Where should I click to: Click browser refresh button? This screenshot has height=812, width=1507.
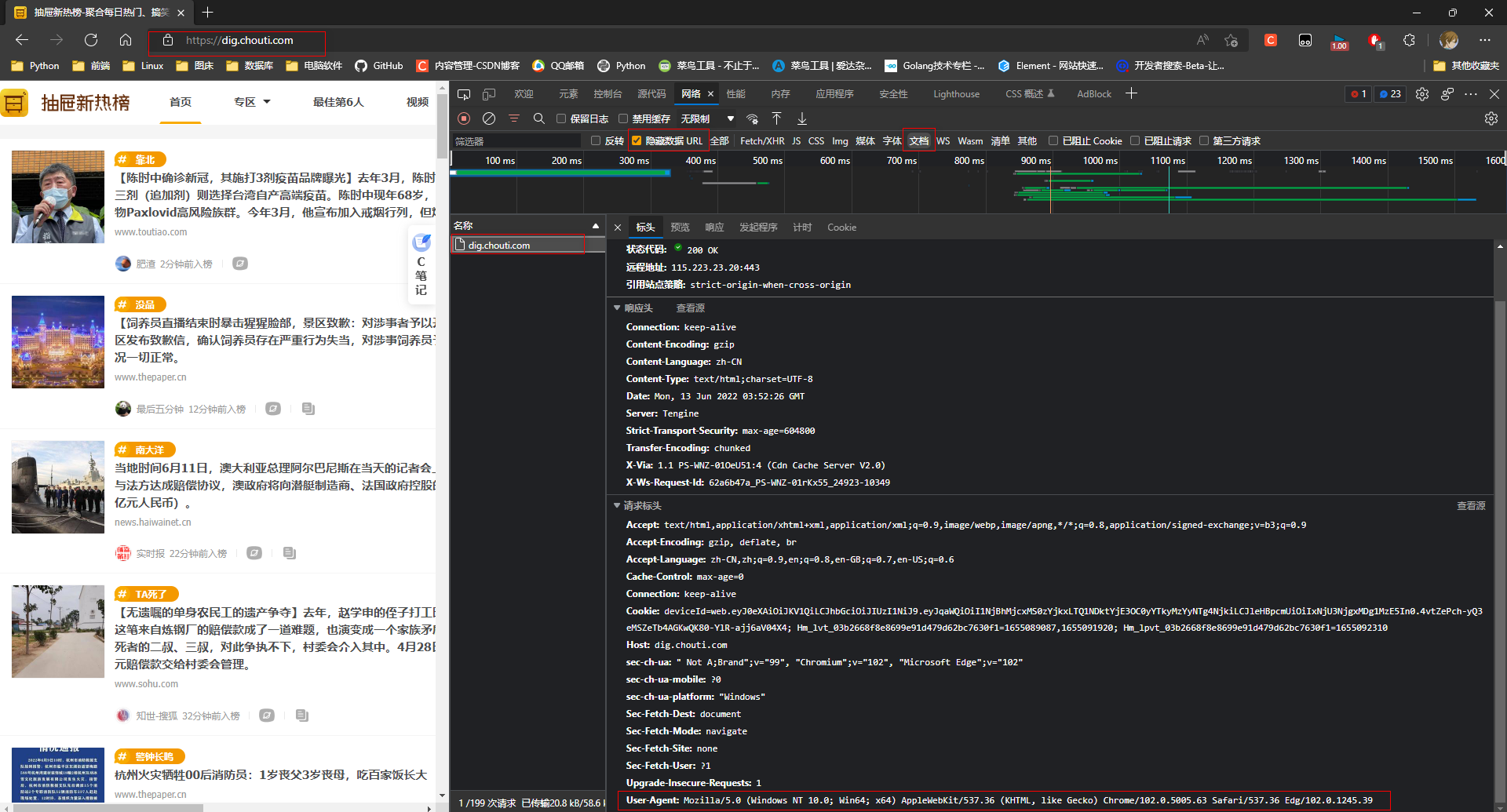91,40
